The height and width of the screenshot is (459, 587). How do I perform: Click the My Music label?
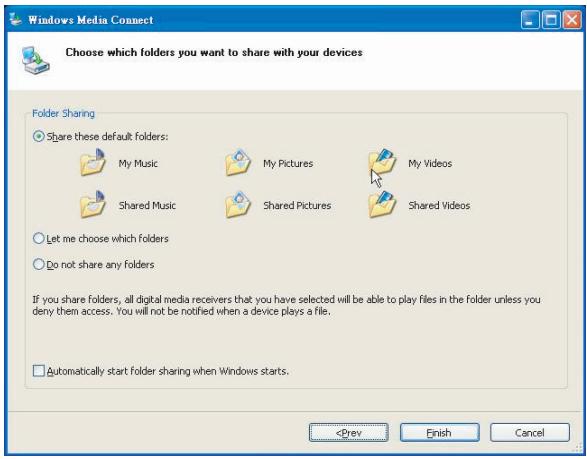(x=138, y=164)
